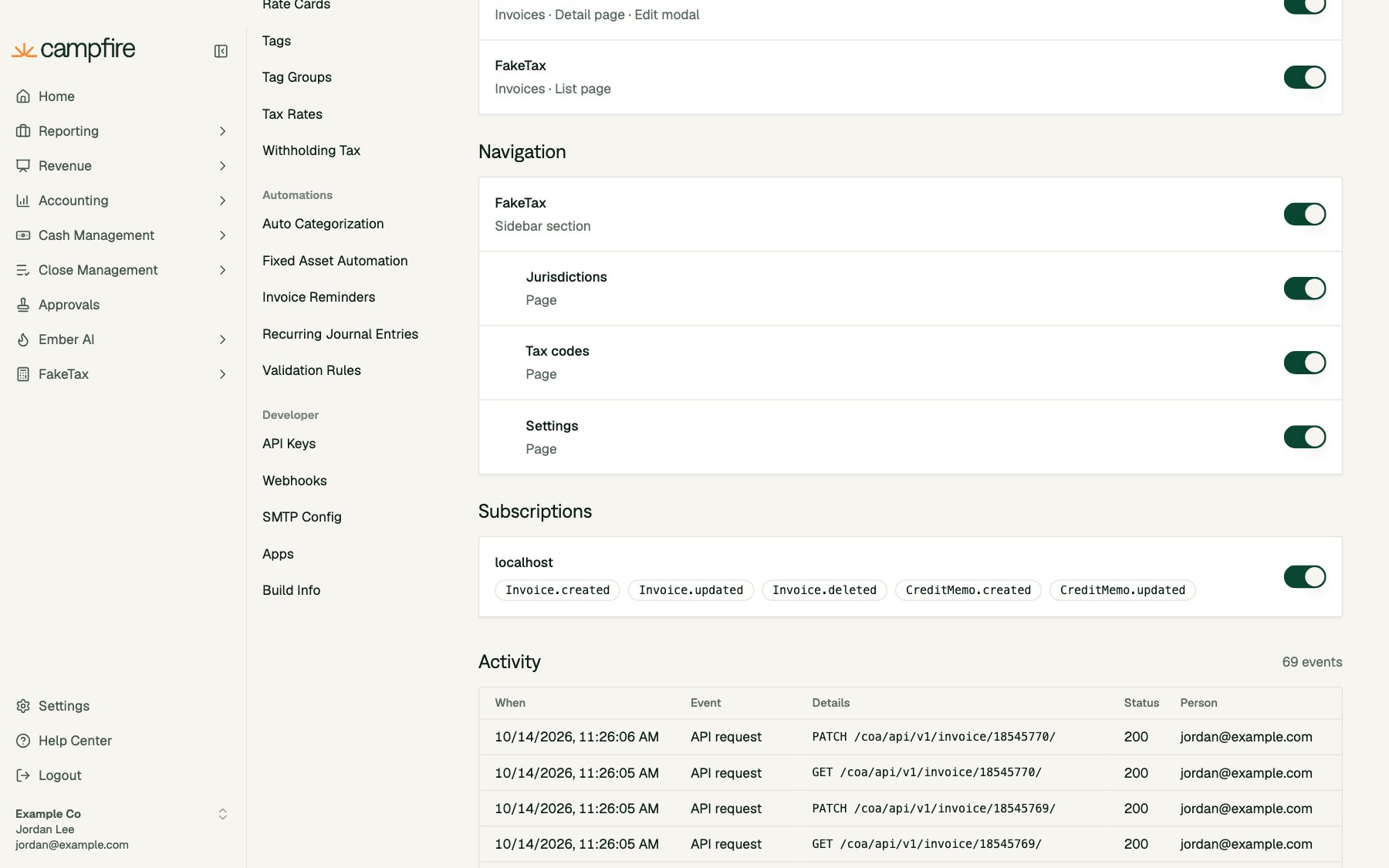
Task: Turn off the Jurisdictions page toggle
Action: pyautogui.click(x=1305, y=289)
